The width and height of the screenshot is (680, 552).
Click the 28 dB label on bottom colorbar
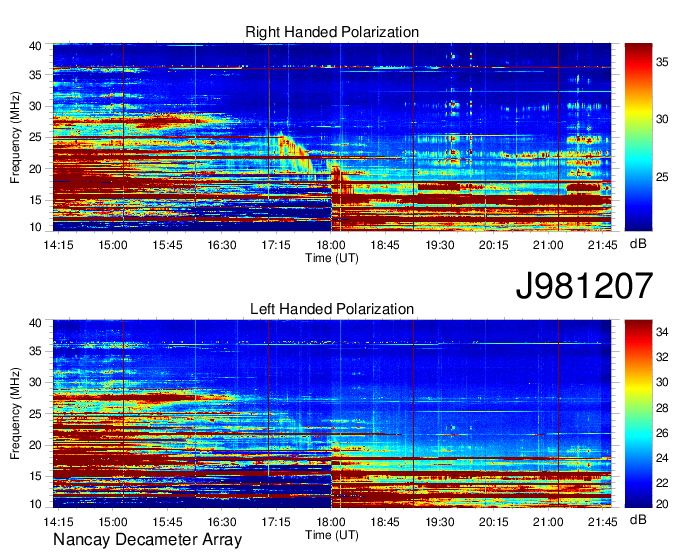(662, 408)
